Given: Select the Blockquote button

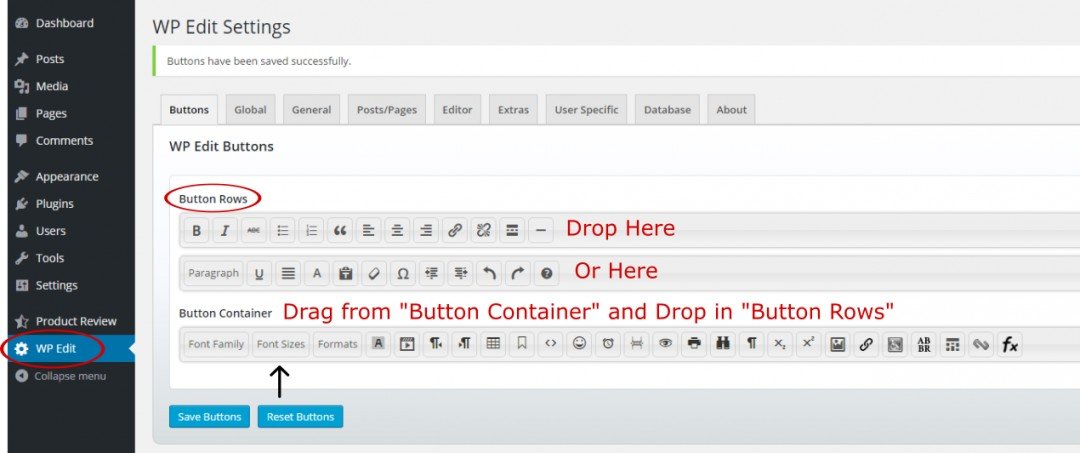Looking at the screenshot, I should tap(340, 231).
